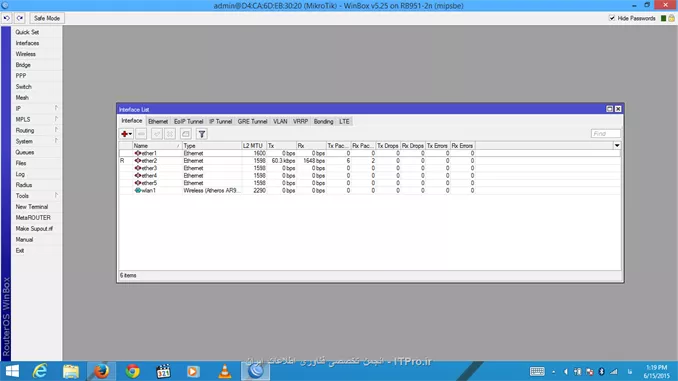Sort by the L2 MTU column header

coord(253,146)
